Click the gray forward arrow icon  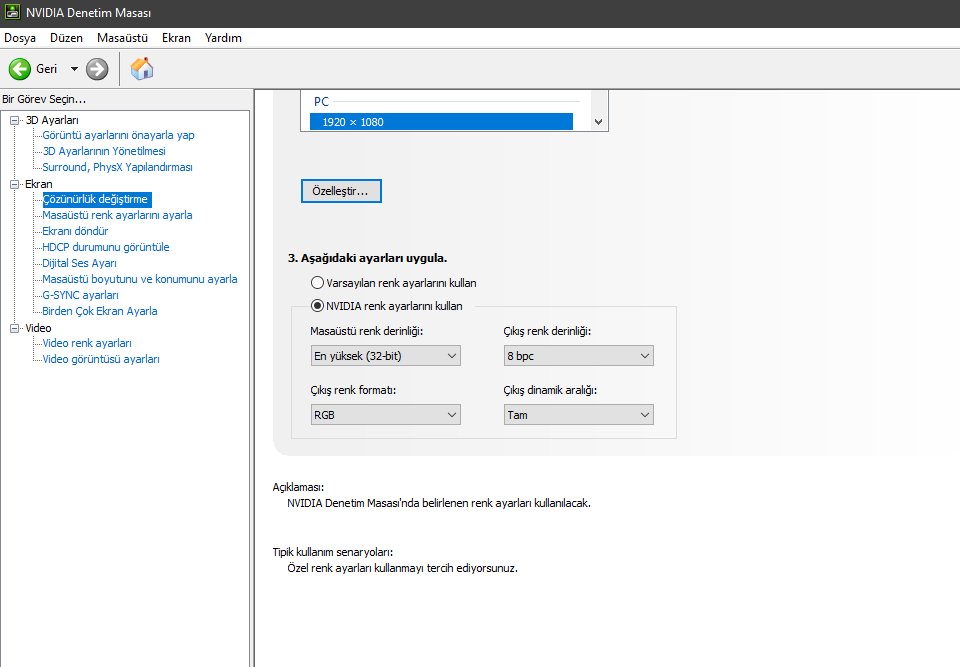point(97,69)
